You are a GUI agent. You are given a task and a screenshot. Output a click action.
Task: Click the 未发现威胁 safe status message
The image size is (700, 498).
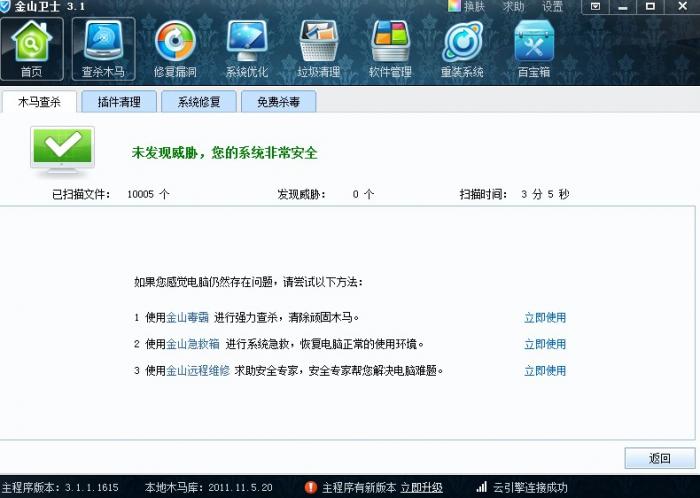(x=225, y=153)
